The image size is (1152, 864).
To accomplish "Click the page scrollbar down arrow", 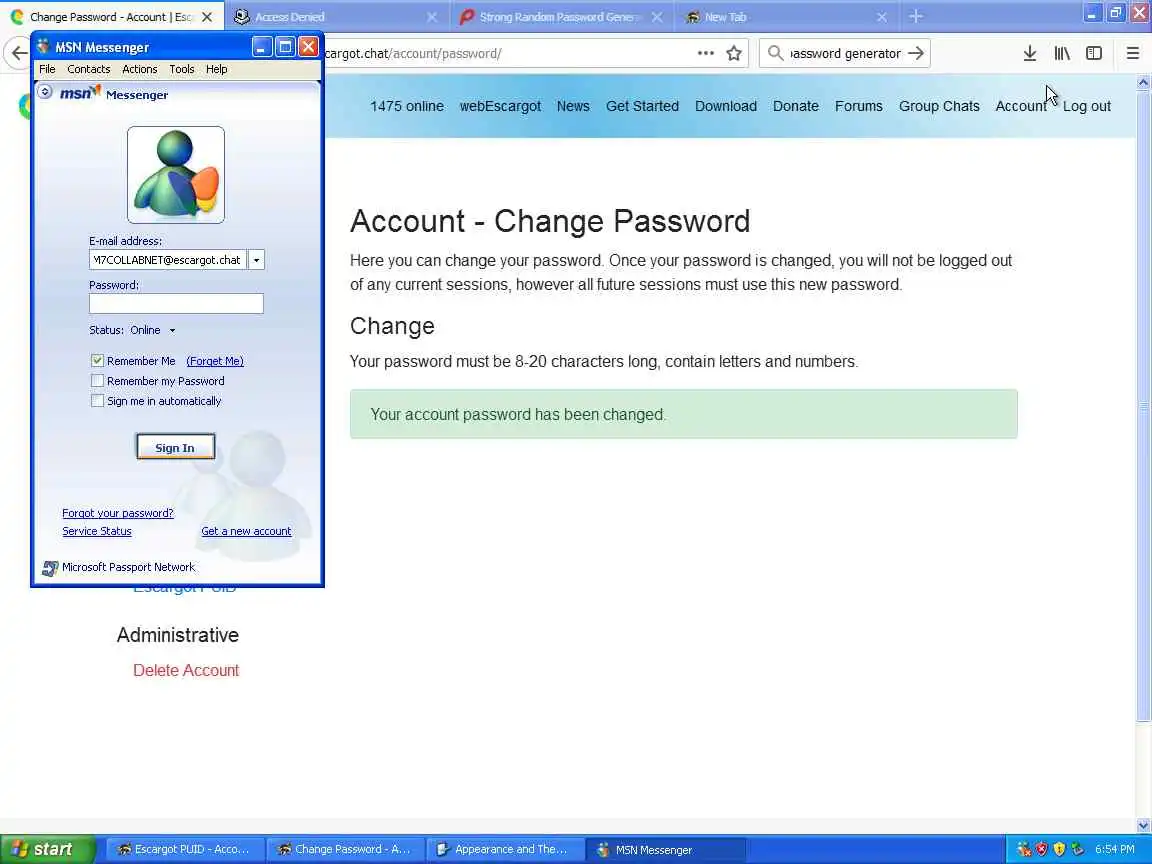I will point(1143,825).
